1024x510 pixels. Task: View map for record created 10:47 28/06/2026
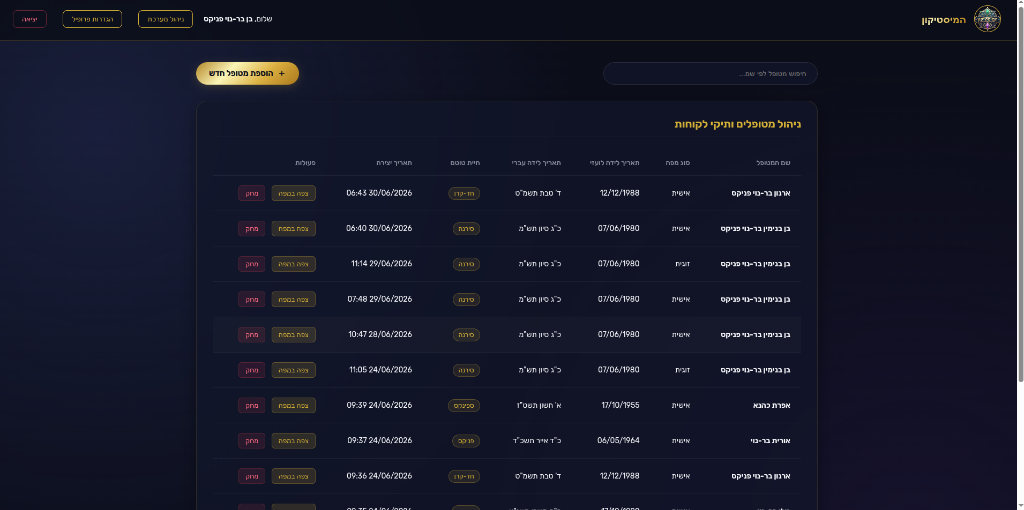tap(293, 334)
